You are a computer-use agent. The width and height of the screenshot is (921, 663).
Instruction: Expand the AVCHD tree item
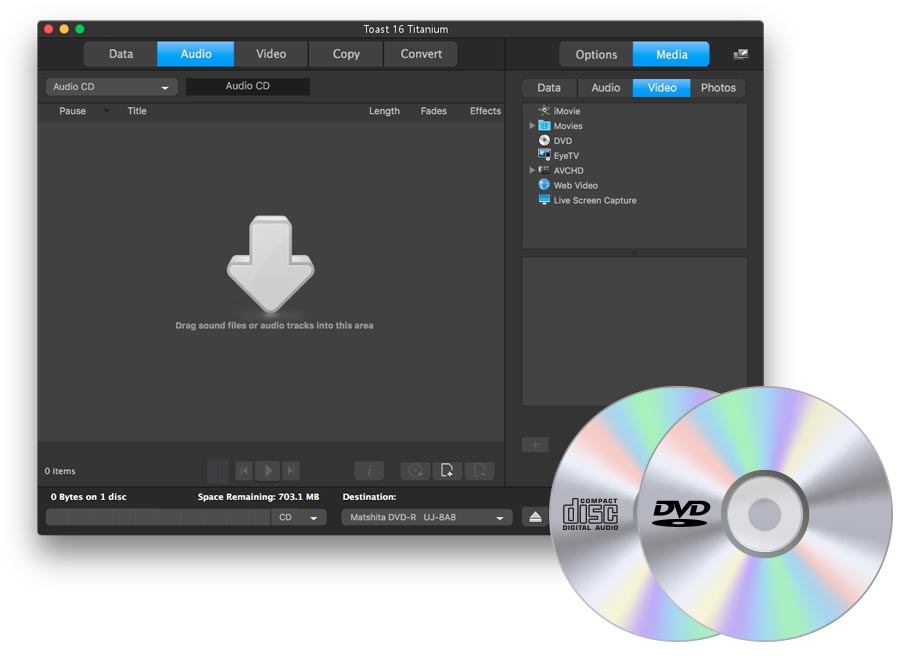[x=532, y=170]
